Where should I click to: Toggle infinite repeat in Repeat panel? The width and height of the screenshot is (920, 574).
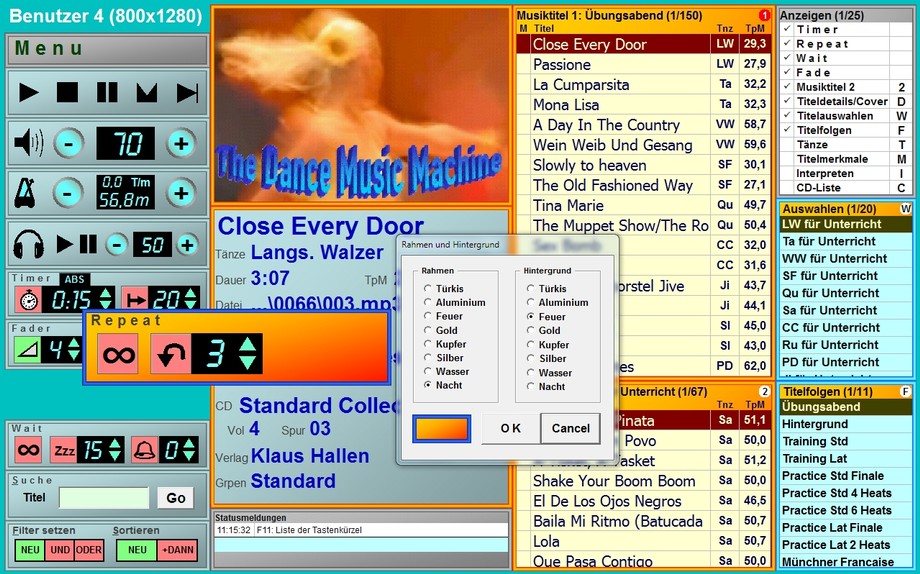pos(117,354)
